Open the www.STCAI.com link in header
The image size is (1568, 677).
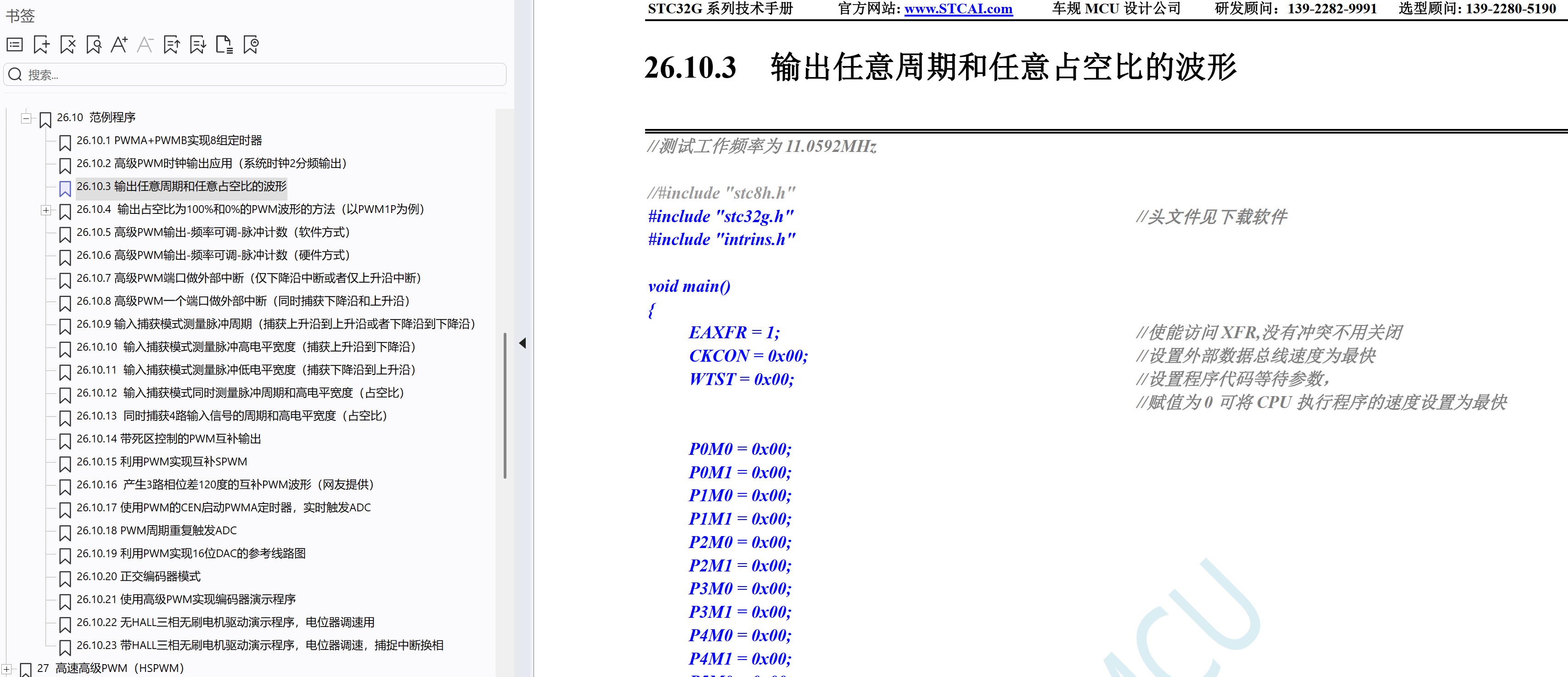(x=958, y=9)
